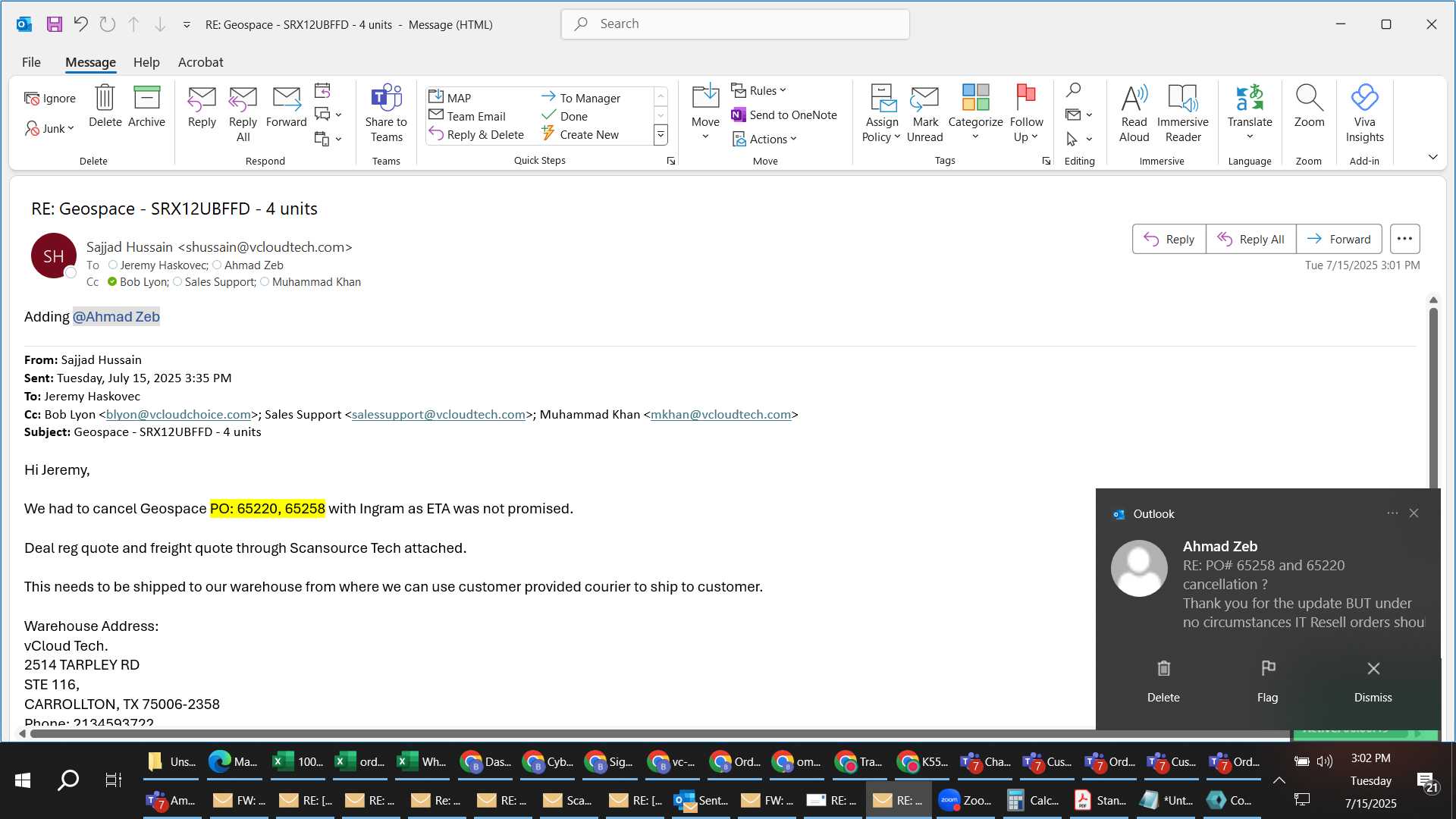
Task: Click mkhan@vcloudtech.com email link
Action: tap(720, 414)
